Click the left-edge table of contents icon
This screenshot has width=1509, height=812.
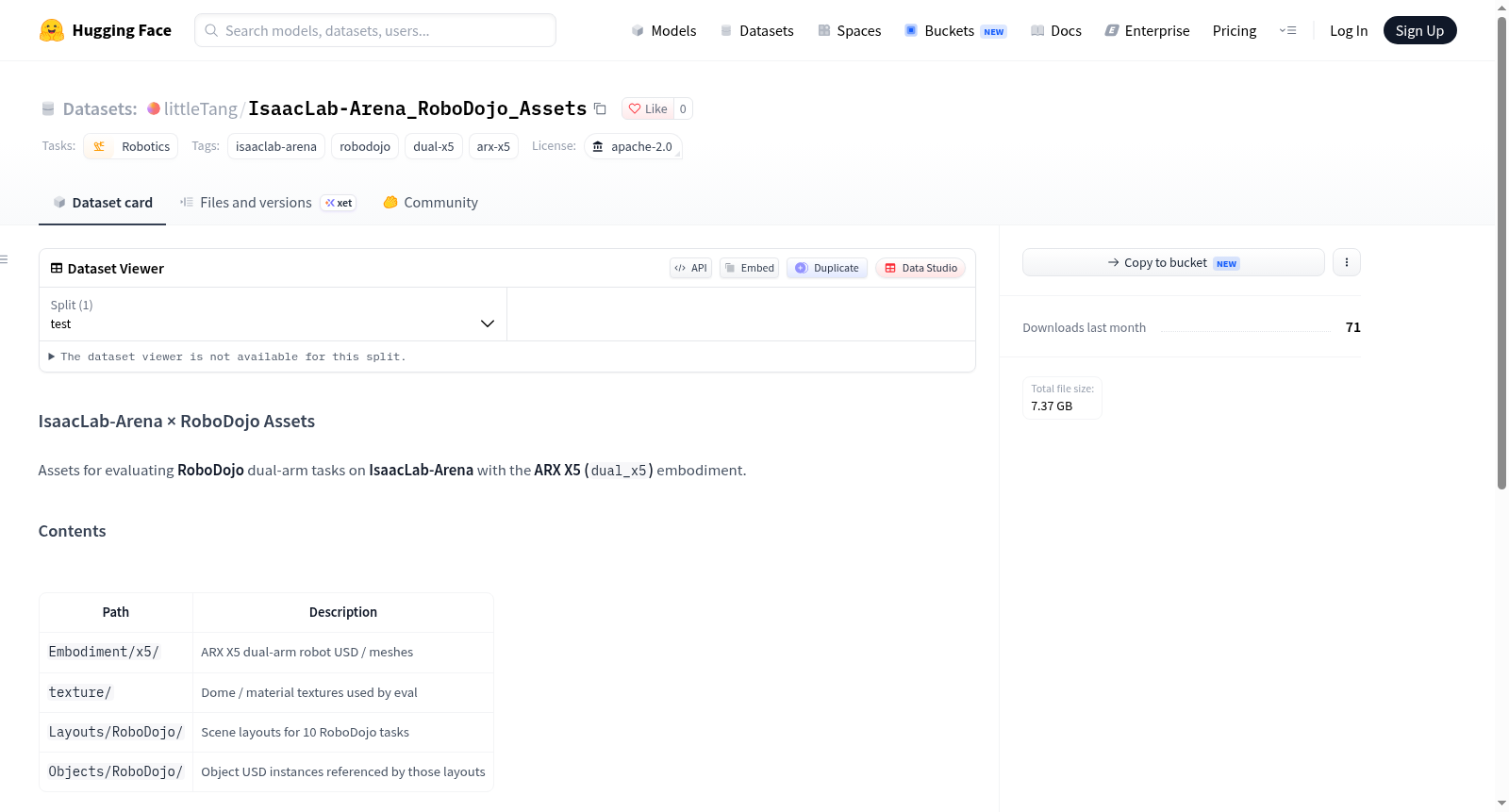click(x=4, y=259)
